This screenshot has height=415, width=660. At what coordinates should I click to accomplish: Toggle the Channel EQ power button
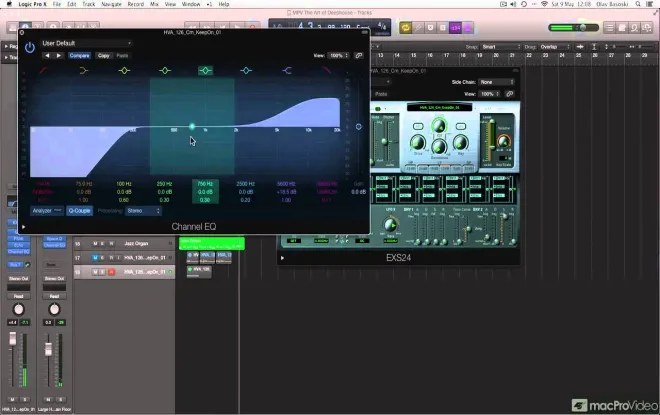(29, 47)
